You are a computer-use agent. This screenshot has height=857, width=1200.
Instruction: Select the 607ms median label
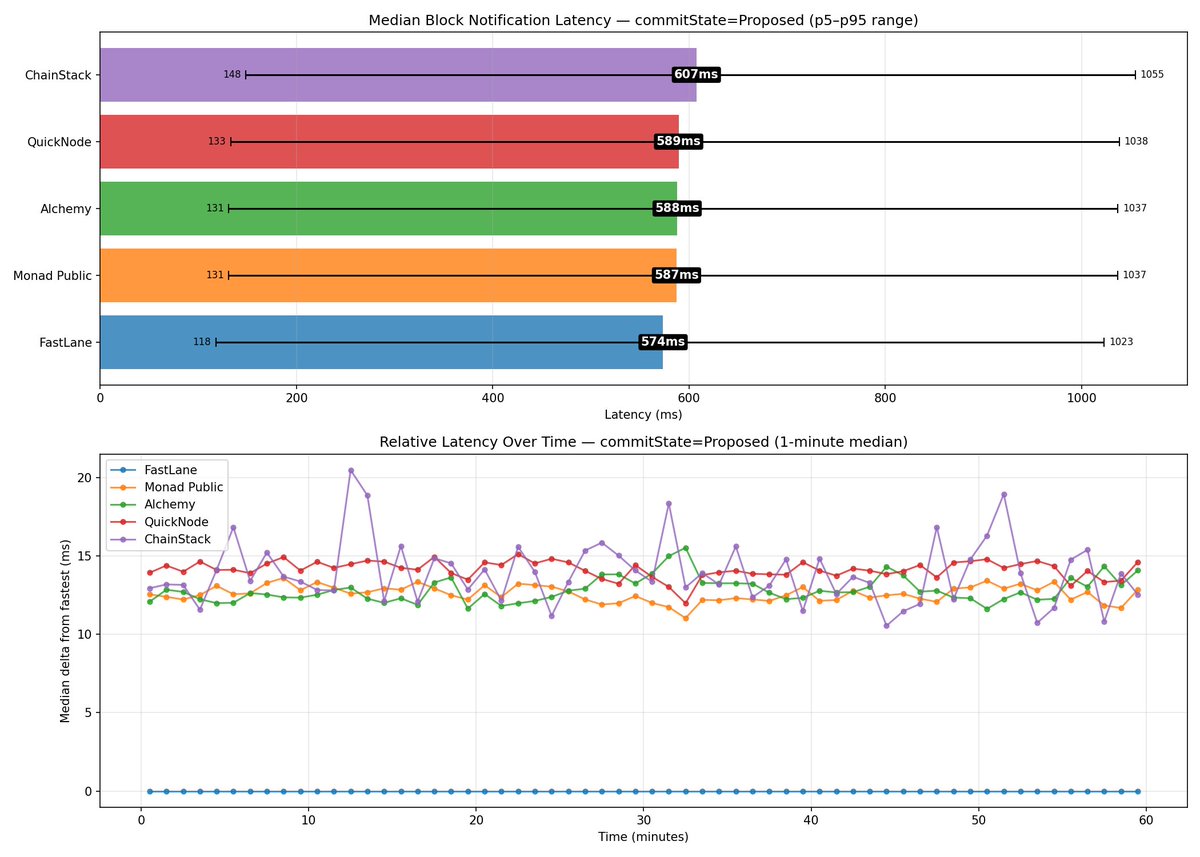coord(696,75)
